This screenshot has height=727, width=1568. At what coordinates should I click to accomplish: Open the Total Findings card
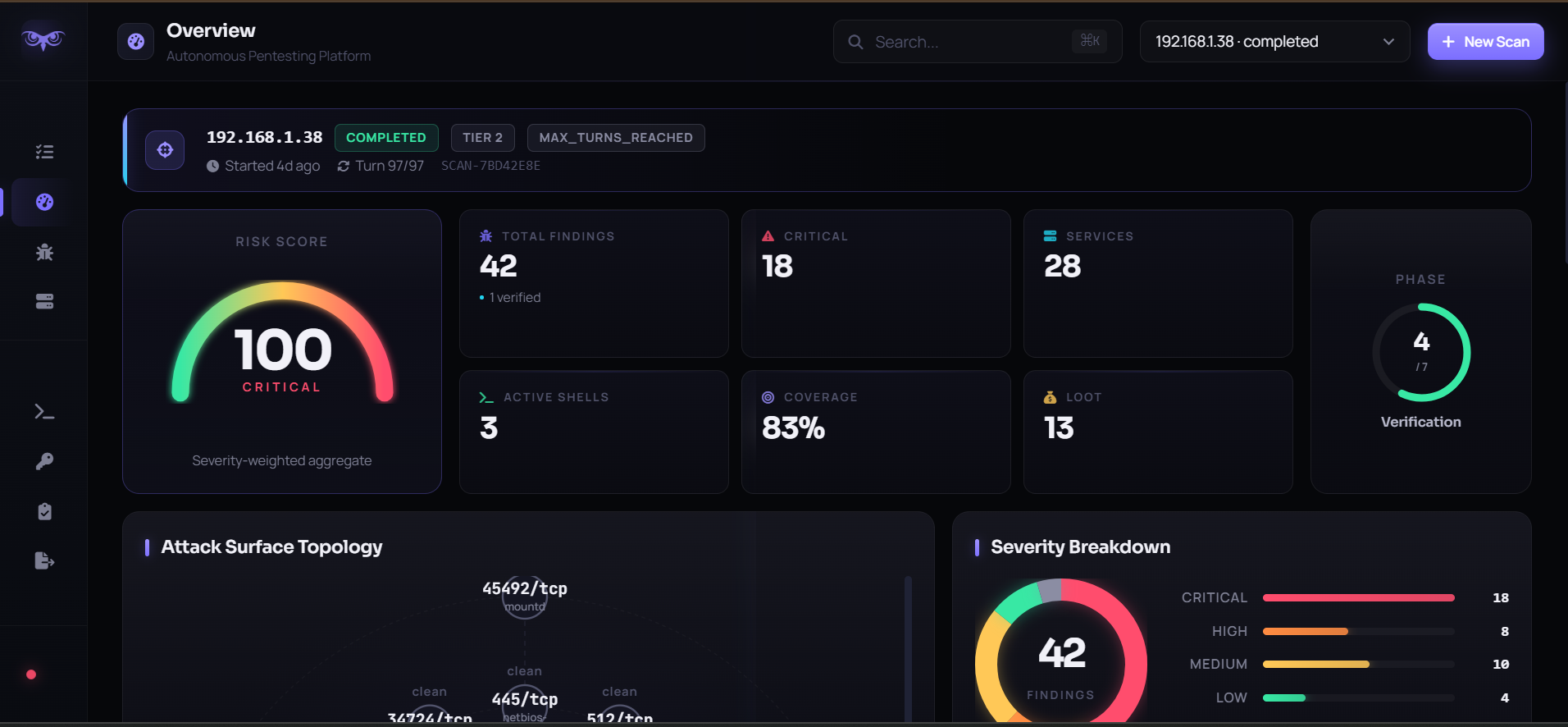[594, 283]
